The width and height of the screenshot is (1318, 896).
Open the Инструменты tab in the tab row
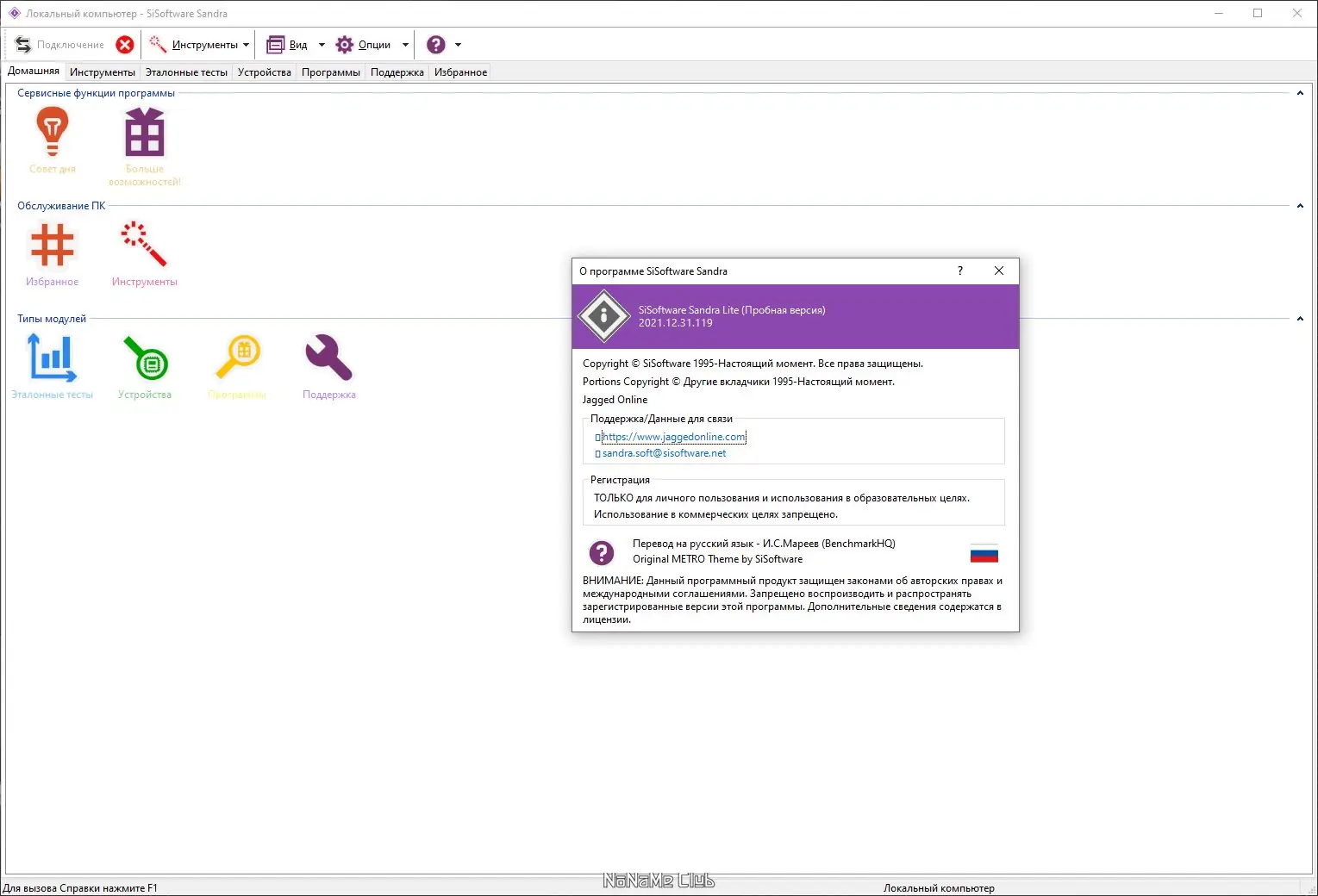(x=103, y=72)
